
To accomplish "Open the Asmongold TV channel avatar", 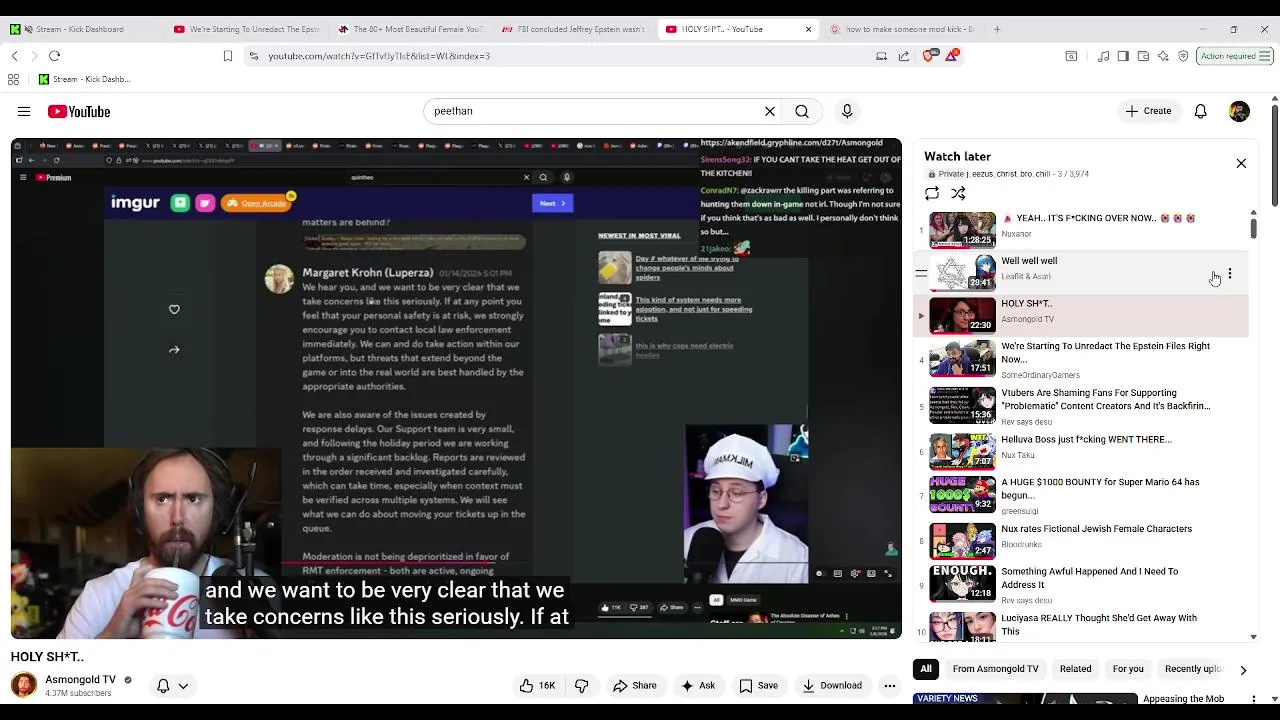I will [x=24, y=685].
